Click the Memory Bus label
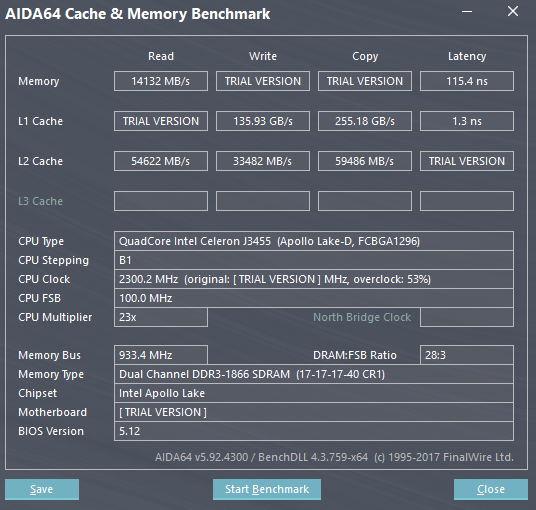 pyautogui.click(x=50, y=355)
